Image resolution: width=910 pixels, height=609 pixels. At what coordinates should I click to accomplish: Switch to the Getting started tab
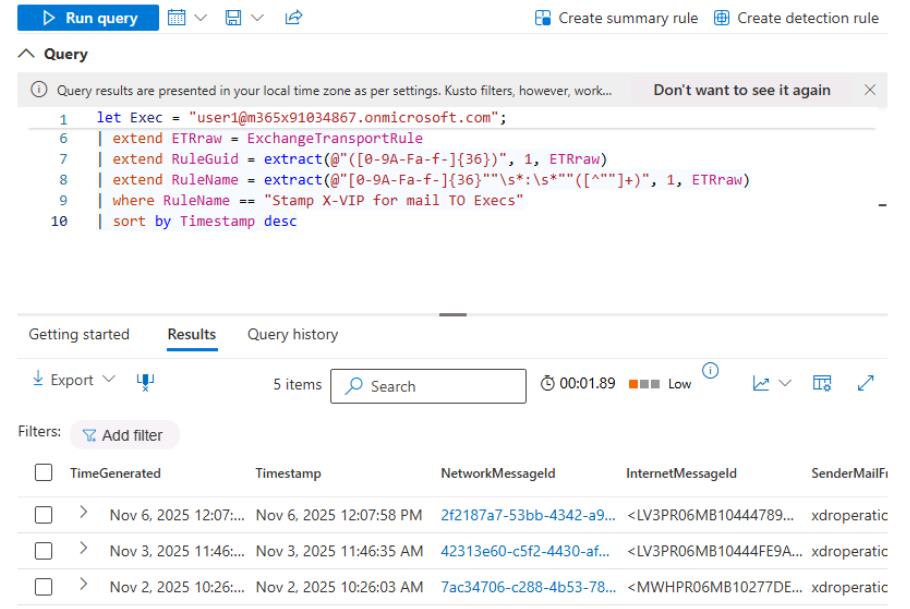(78, 334)
